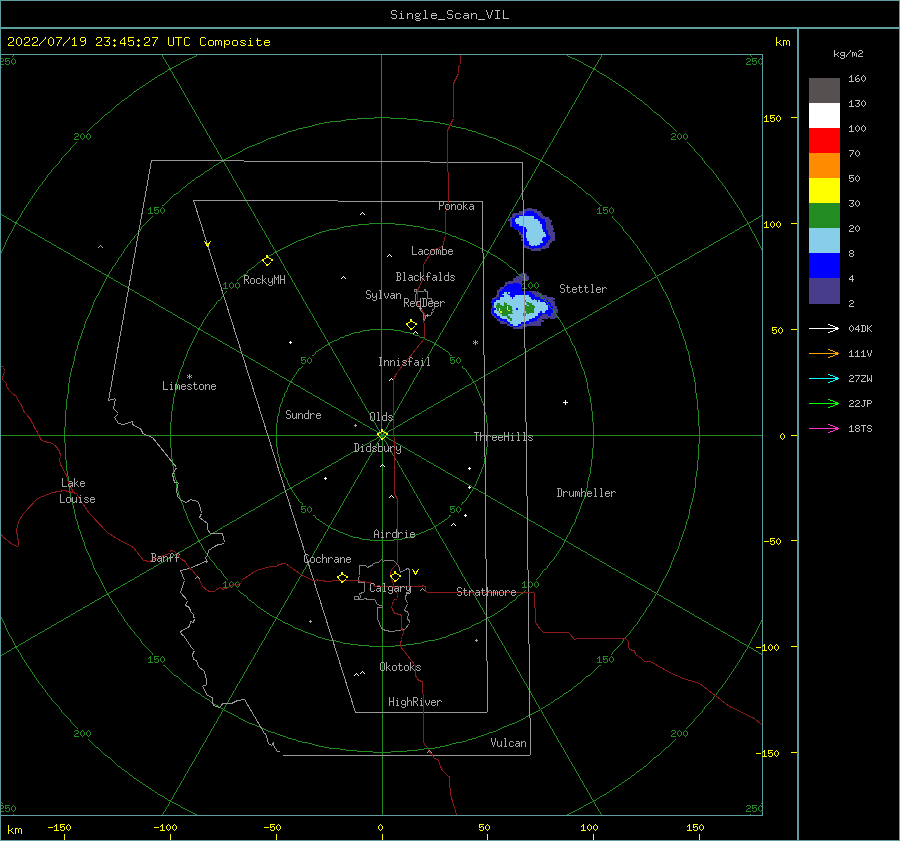900x841 pixels.
Task: Click the Calgary city label
Action: (x=390, y=588)
